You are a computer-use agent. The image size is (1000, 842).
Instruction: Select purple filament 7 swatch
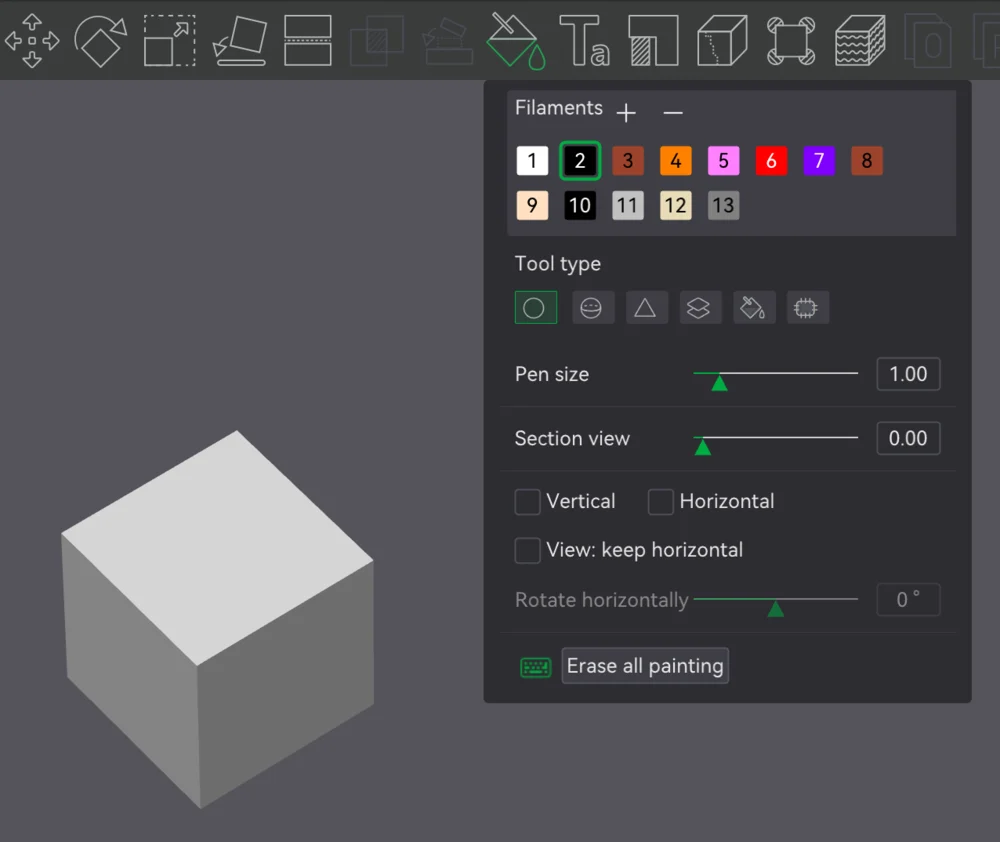coord(819,161)
